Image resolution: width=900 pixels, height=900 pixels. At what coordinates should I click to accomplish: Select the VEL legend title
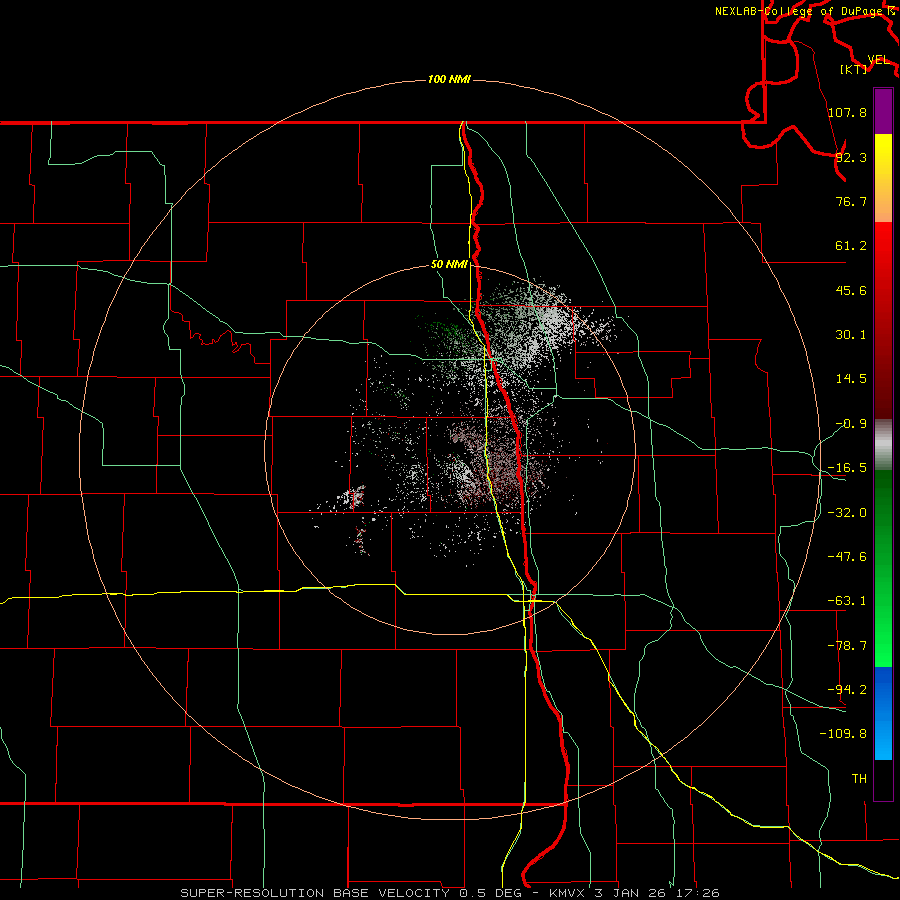pyautogui.click(x=878, y=60)
